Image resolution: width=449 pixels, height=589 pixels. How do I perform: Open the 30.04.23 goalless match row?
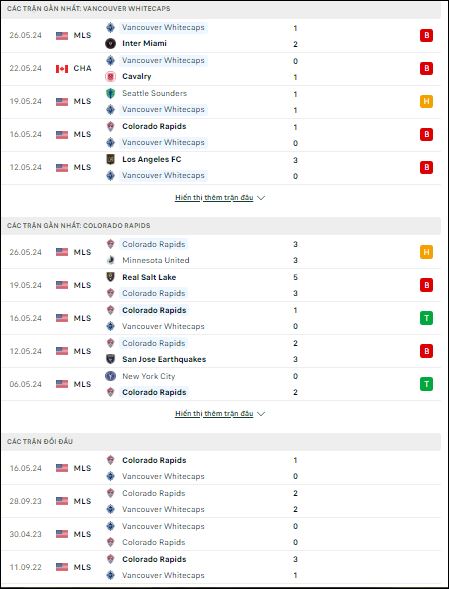coord(221,534)
